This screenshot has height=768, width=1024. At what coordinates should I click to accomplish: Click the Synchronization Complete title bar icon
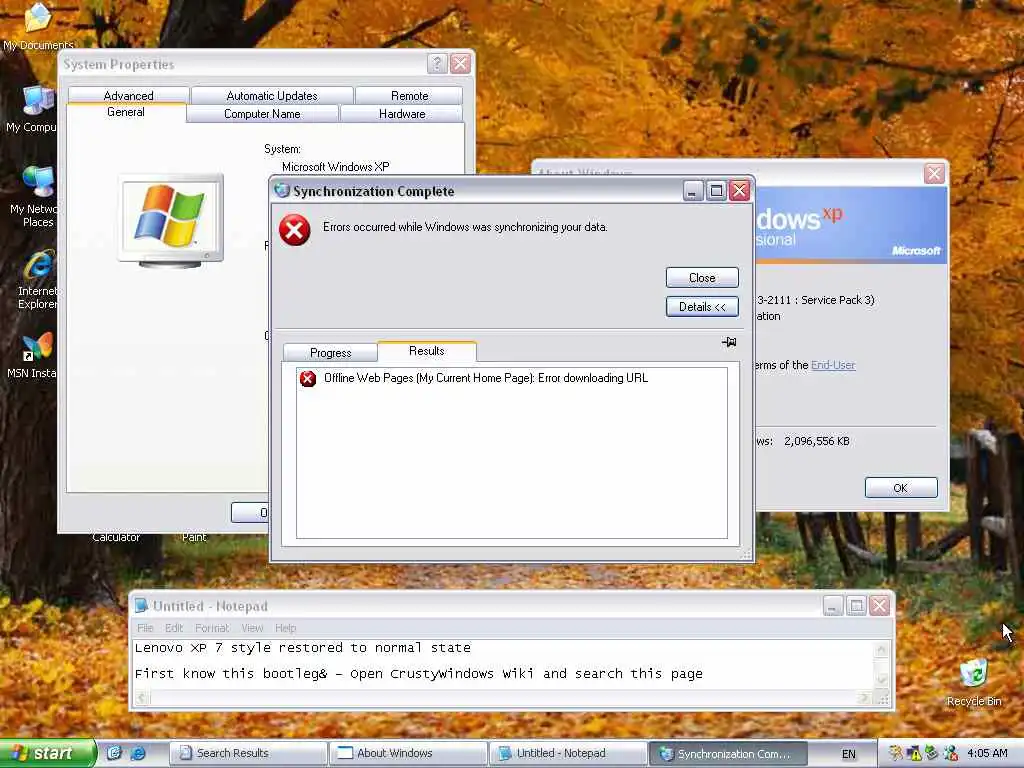point(281,190)
